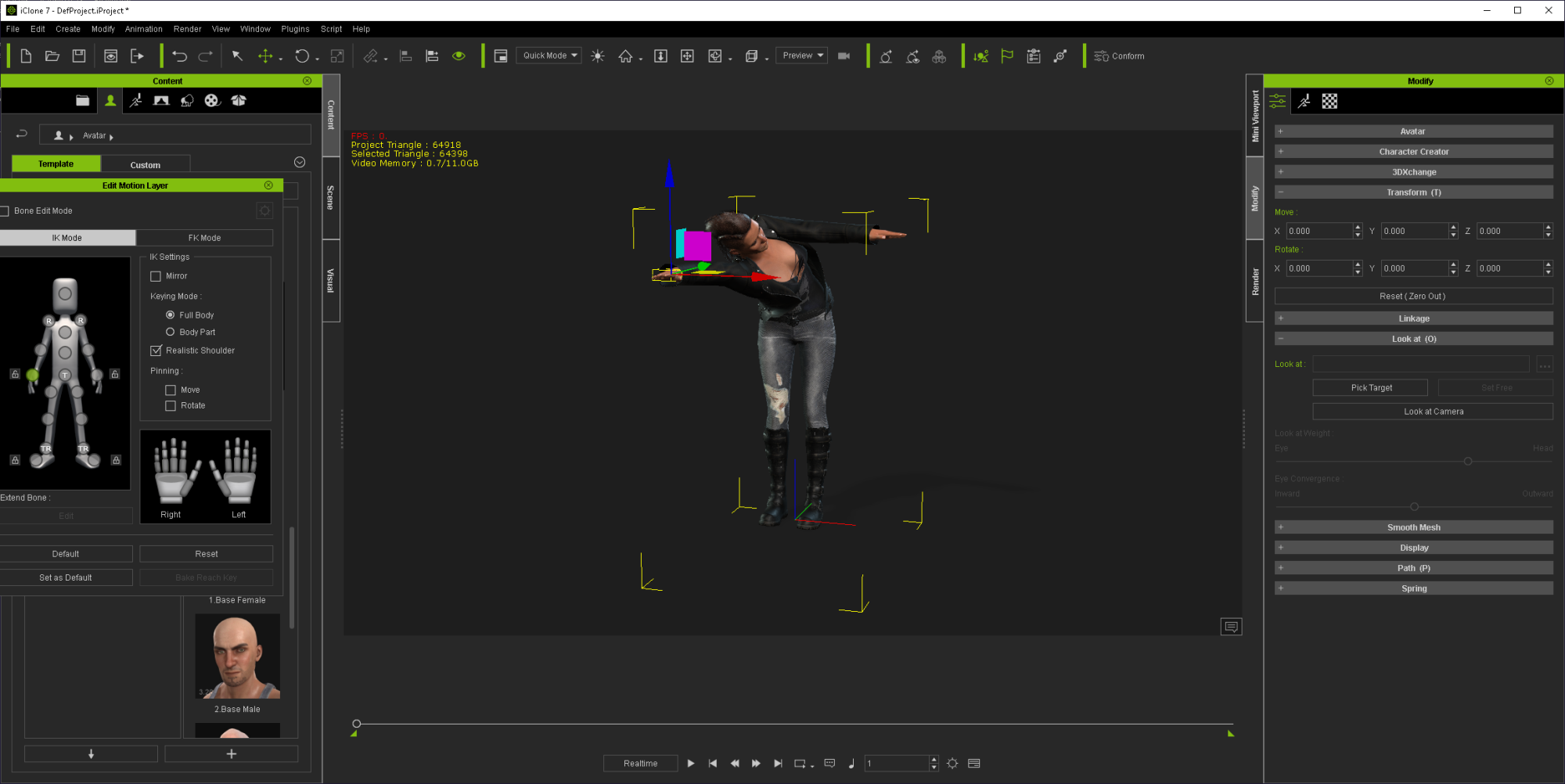Click the video camera record icon
The height and width of the screenshot is (784, 1565).
[x=844, y=56]
